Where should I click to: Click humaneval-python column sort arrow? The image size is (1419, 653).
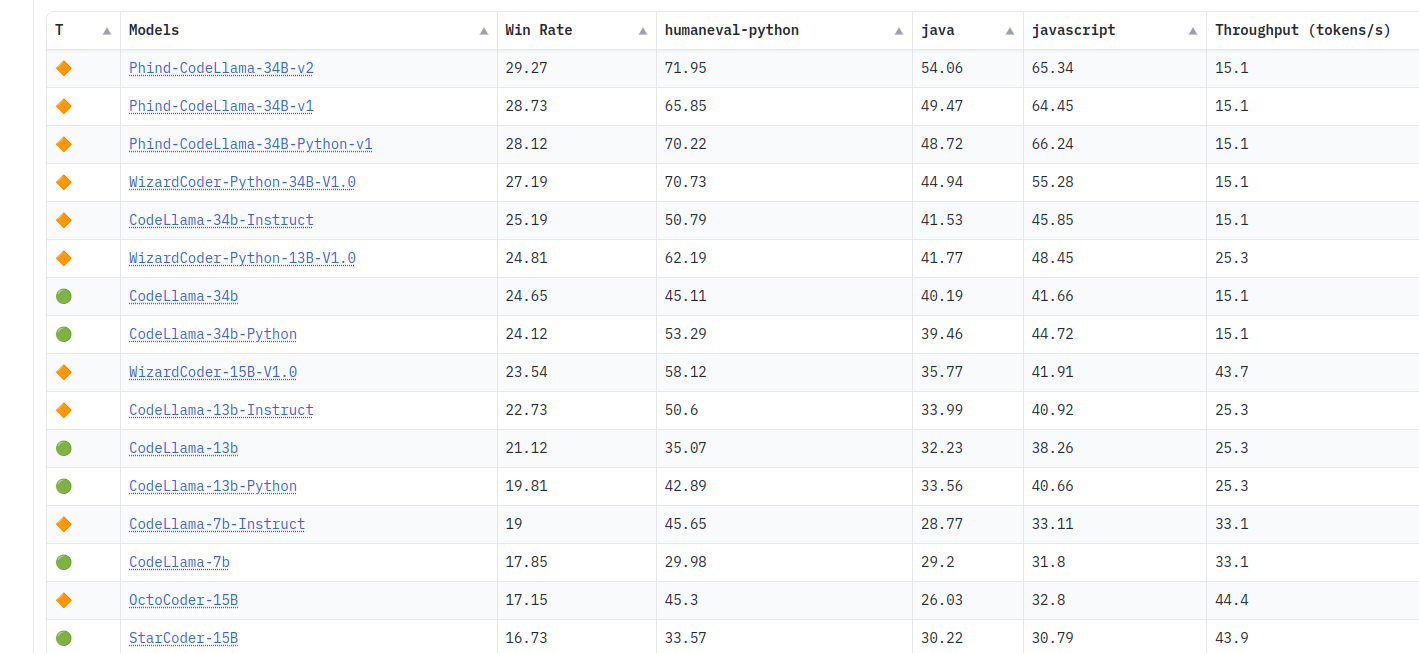[899, 31]
